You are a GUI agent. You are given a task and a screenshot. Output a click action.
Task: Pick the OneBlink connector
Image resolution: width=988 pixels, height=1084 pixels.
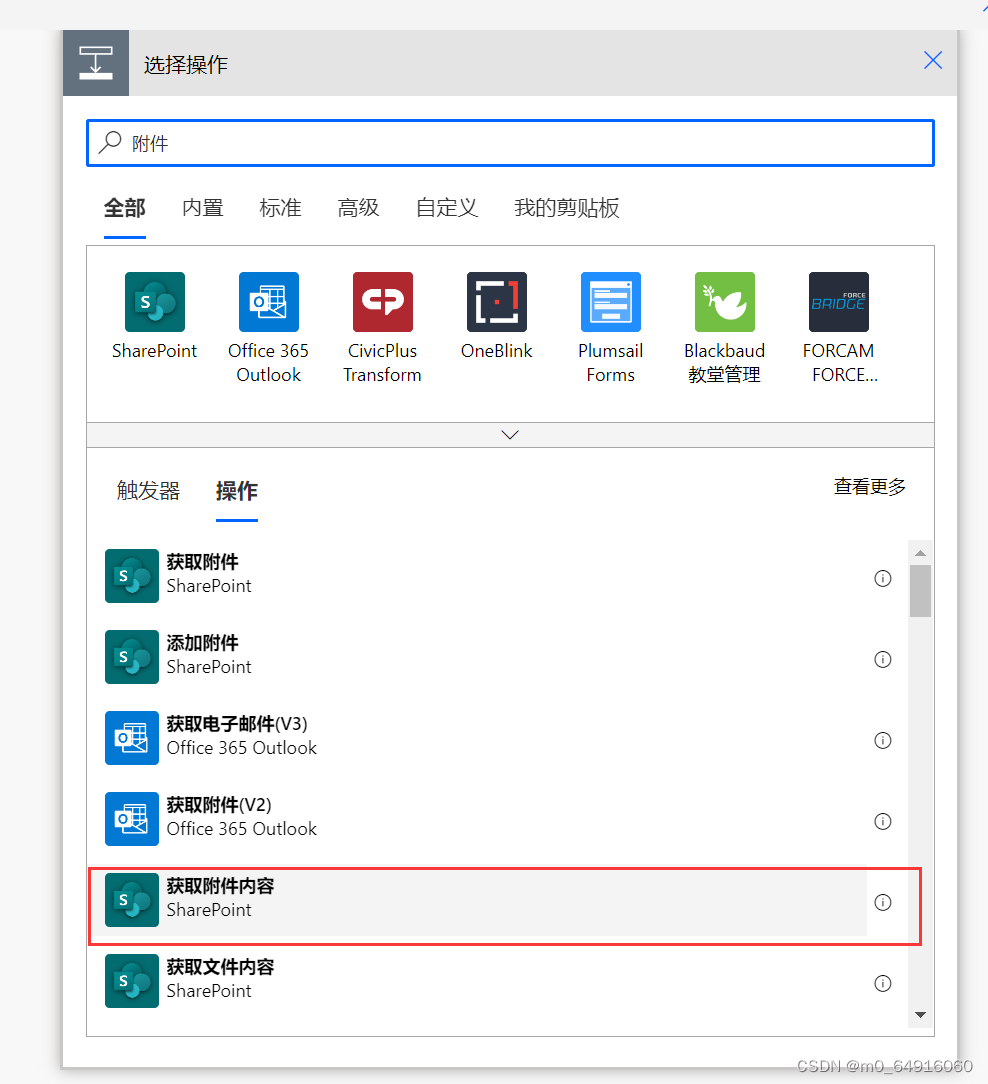496,301
